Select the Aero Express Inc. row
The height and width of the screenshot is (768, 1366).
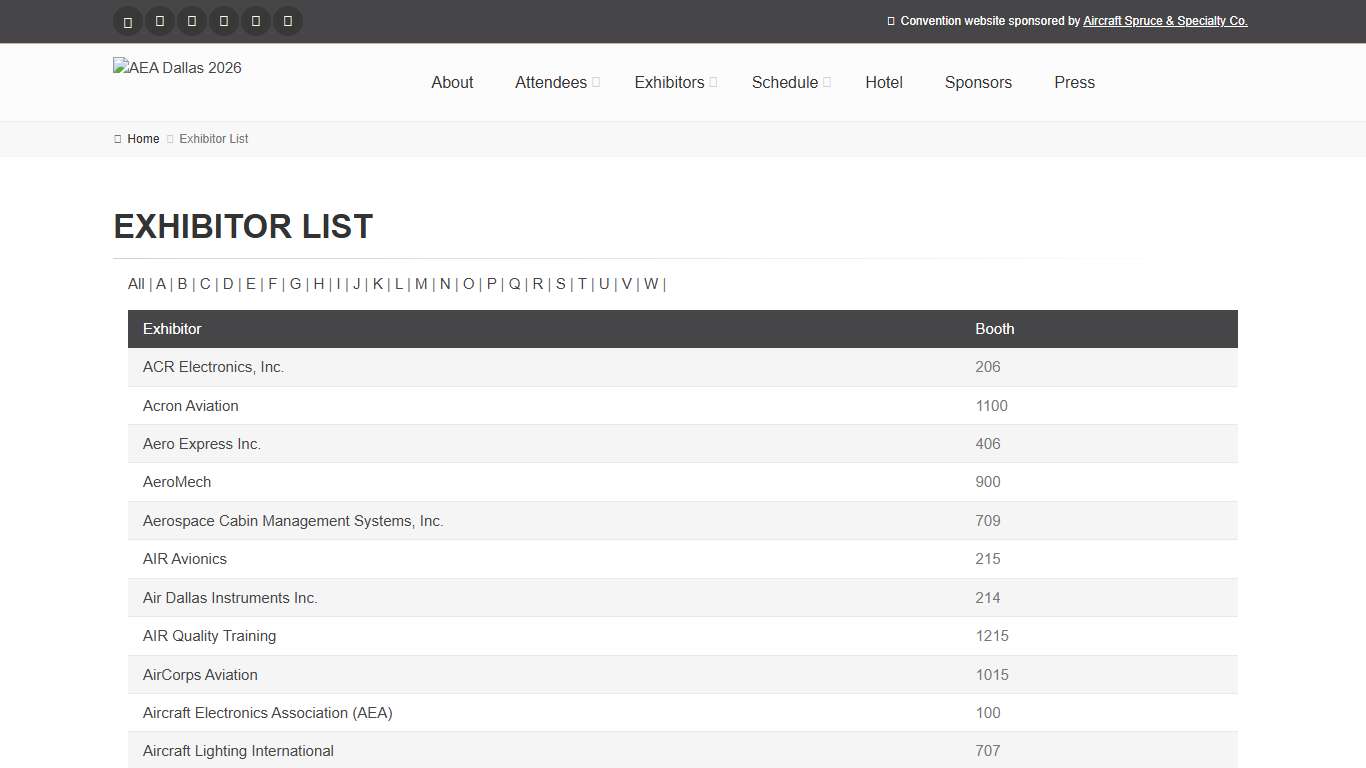[x=202, y=444]
